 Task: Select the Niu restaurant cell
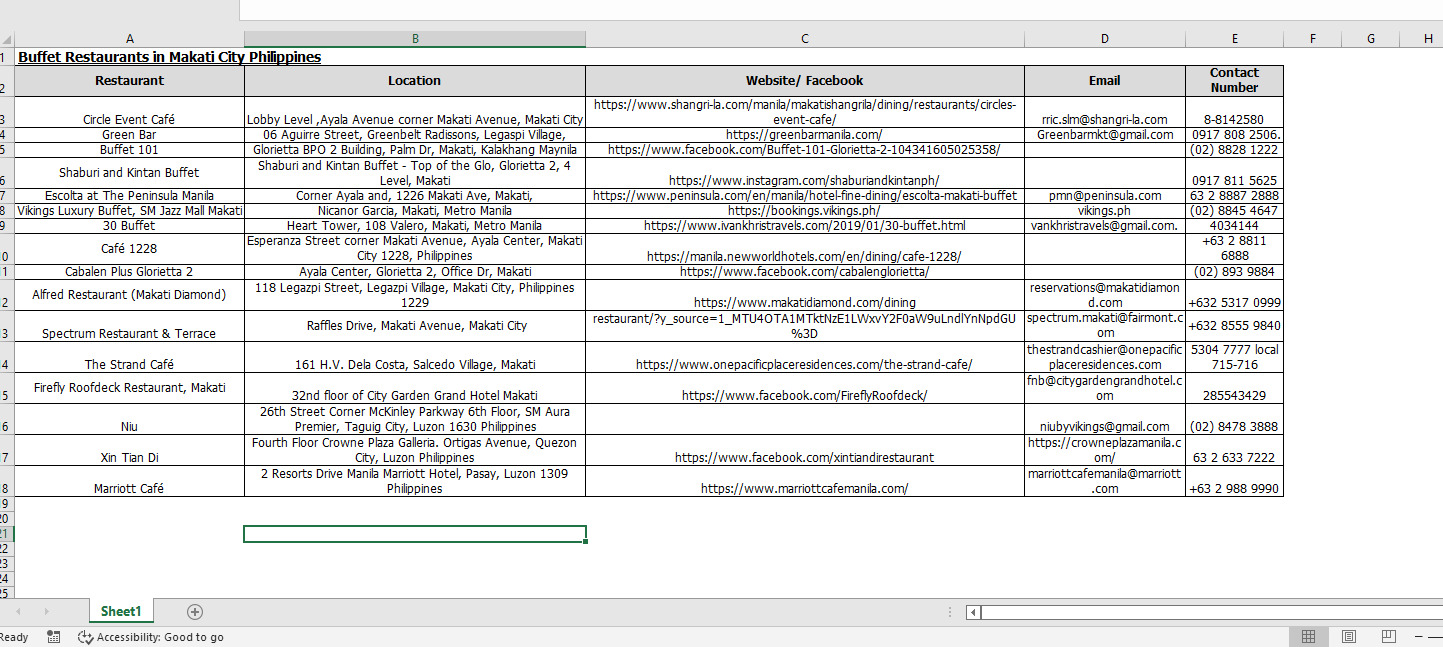point(130,419)
